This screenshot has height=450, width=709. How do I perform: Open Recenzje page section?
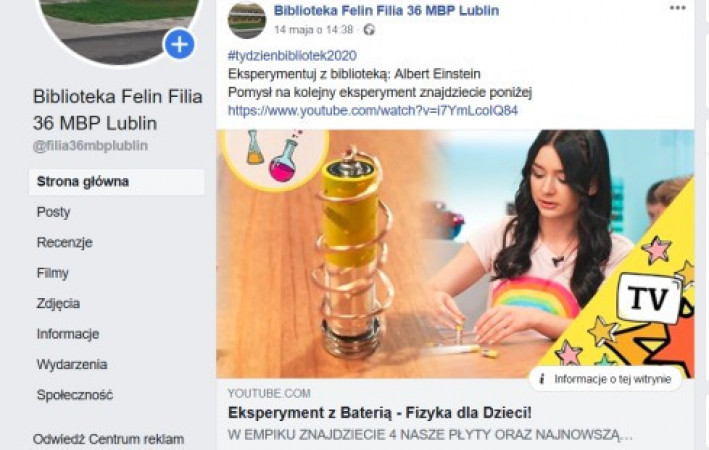[65, 242]
